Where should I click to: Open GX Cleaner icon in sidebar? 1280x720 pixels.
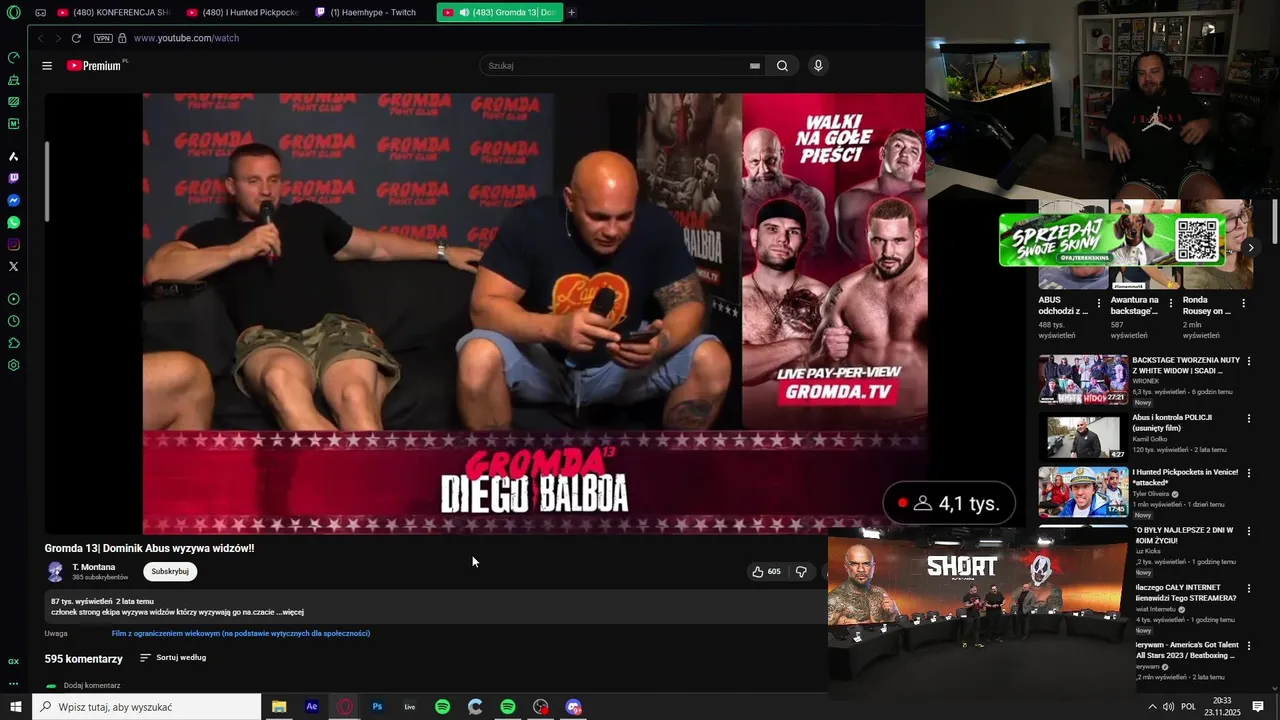click(13, 79)
